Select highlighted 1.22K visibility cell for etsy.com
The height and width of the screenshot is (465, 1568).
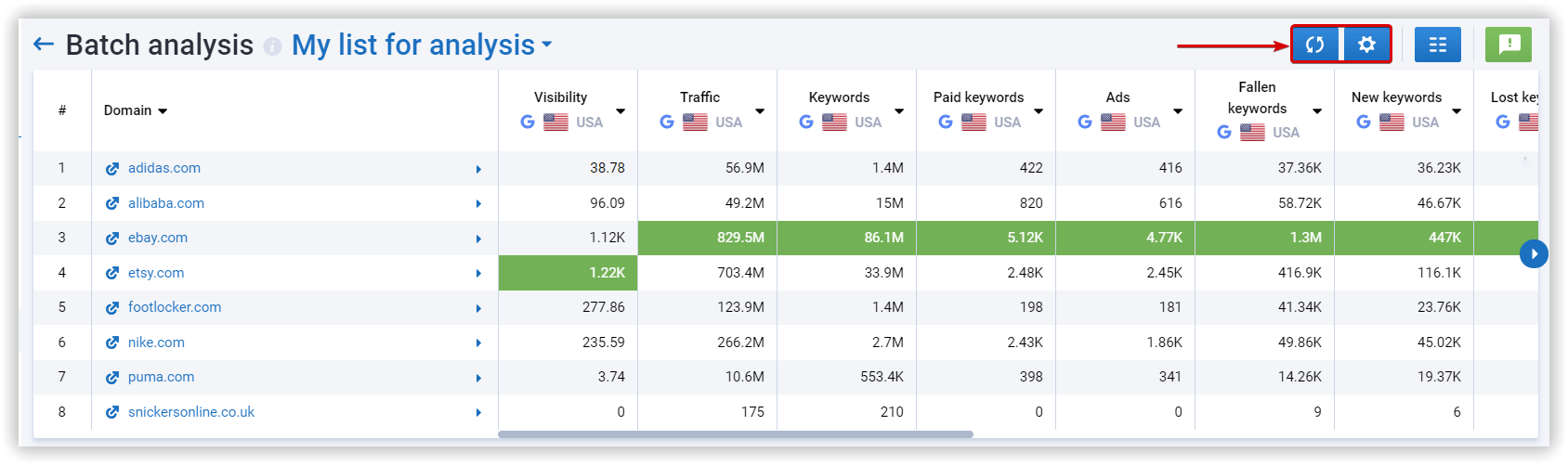(568, 273)
